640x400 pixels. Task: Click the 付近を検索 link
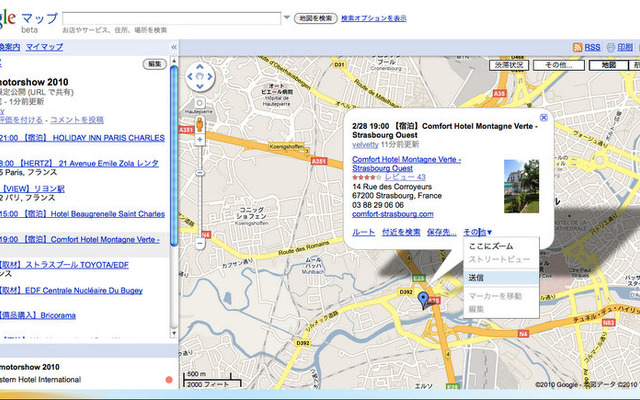tap(401, 232)
